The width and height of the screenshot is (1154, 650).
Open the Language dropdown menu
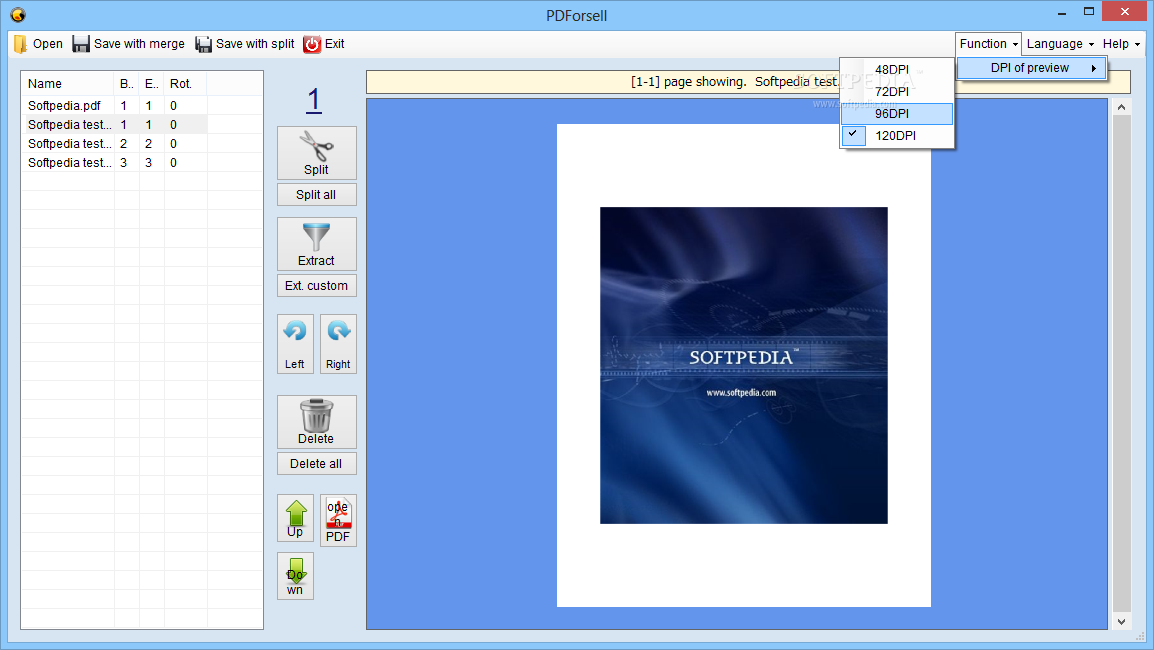(x=1060, y=44)
